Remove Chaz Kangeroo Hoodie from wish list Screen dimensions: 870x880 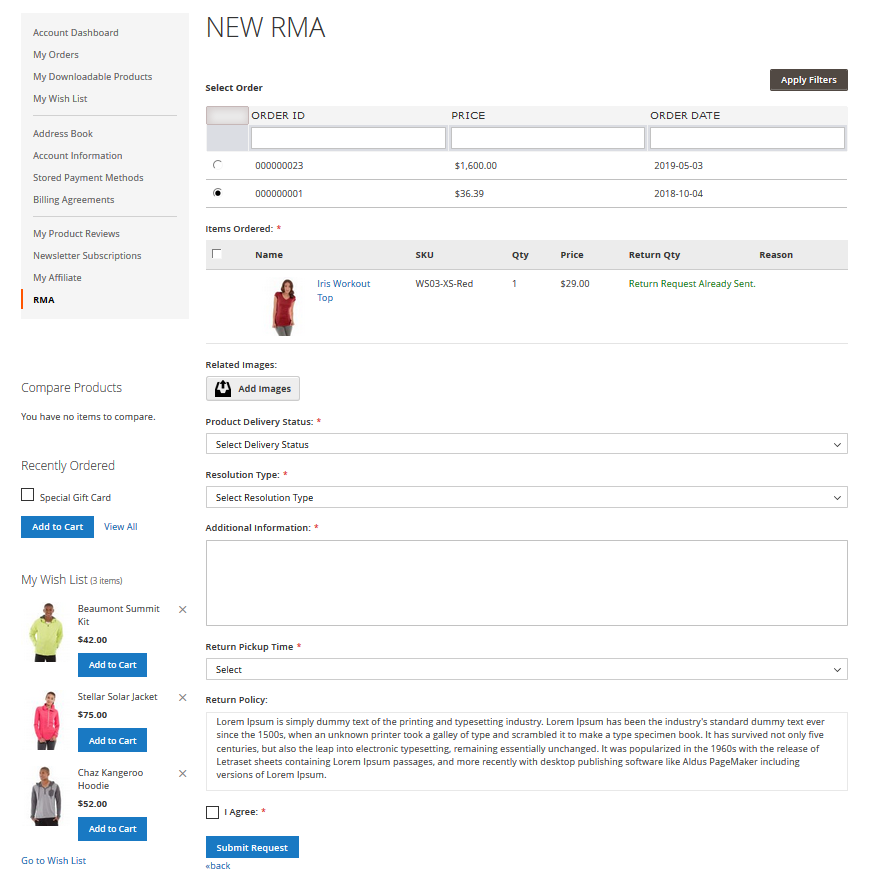[x=182, y=773]
